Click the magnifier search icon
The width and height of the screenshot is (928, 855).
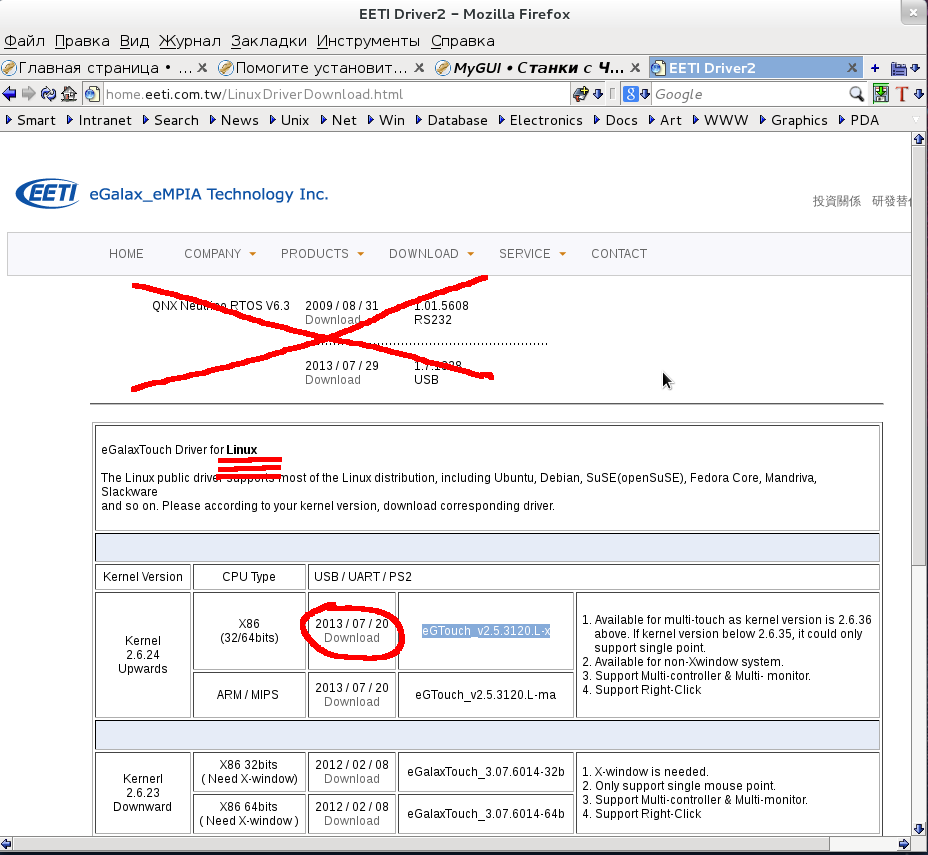point(856,93)
